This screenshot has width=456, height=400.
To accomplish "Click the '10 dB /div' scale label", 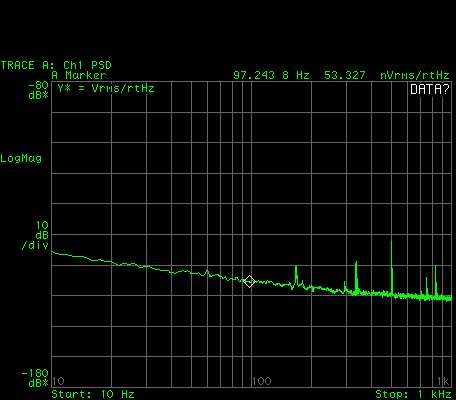I will 35,235.
